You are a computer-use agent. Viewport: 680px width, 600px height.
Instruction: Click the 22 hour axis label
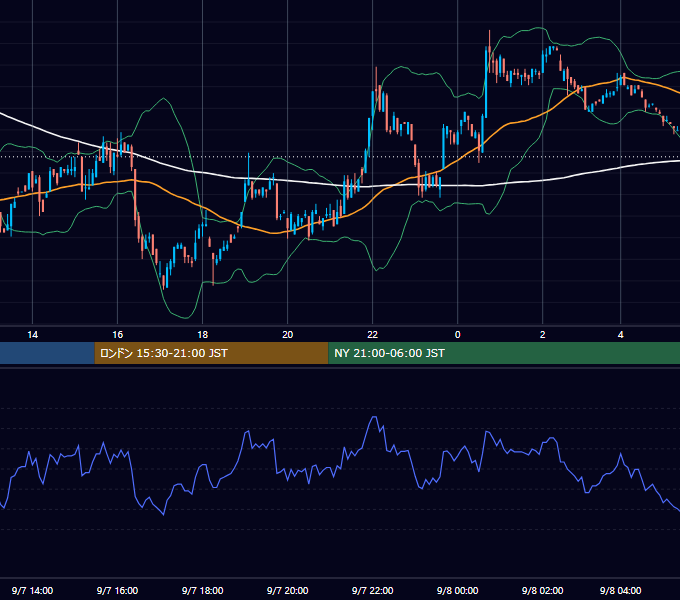[x=373, y=335]
